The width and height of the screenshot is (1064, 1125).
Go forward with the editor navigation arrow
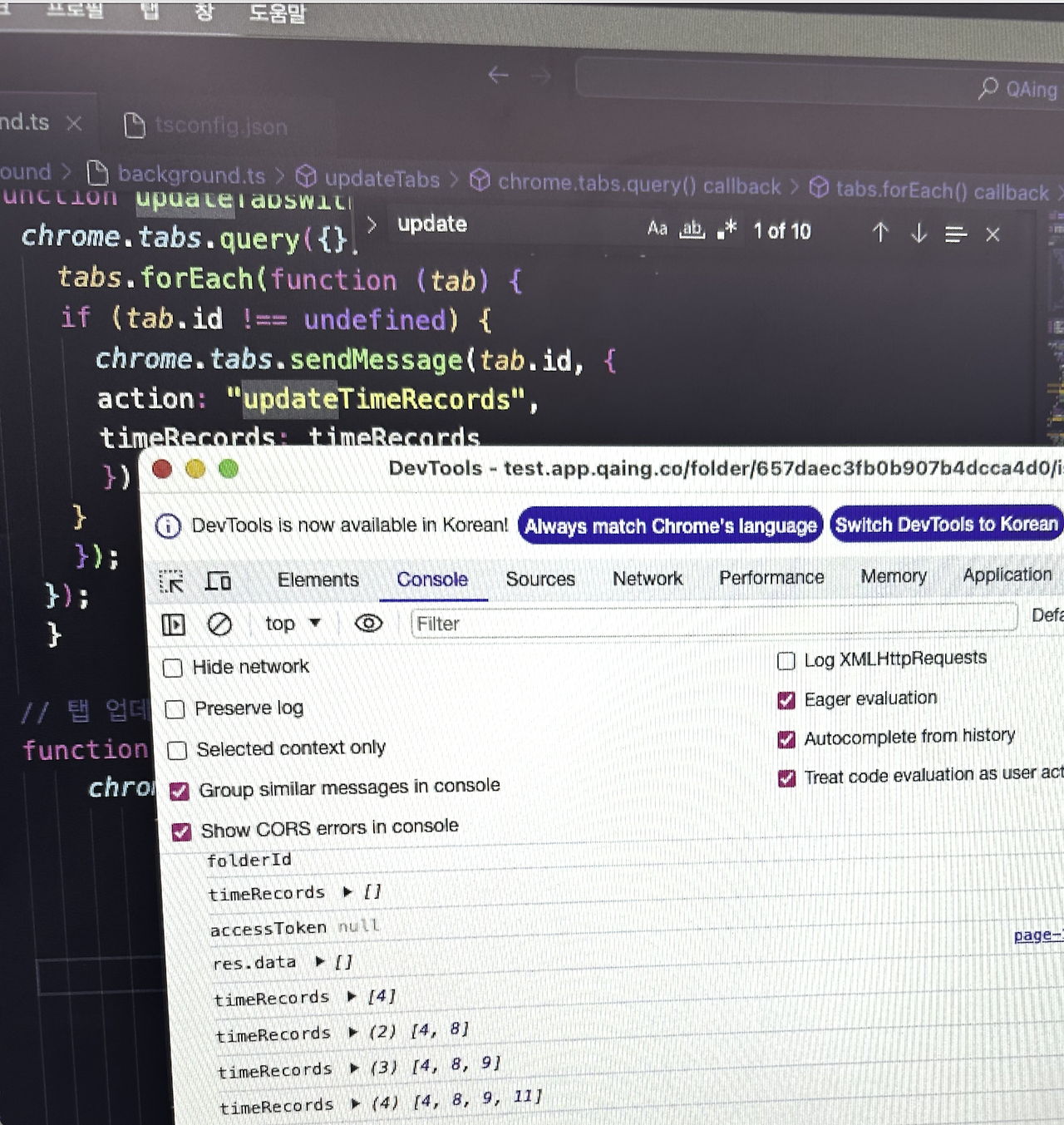(541, 76)
